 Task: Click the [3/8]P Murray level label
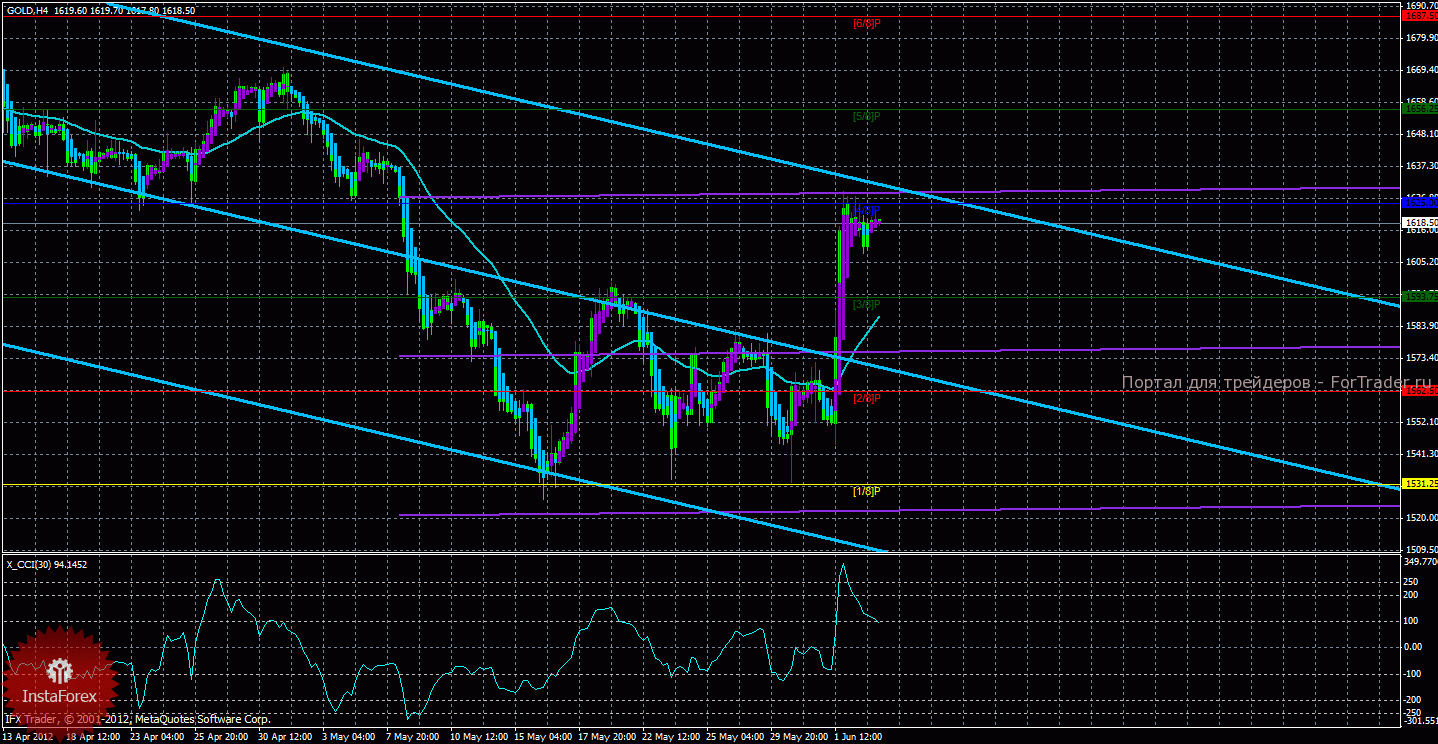(866, 303)
